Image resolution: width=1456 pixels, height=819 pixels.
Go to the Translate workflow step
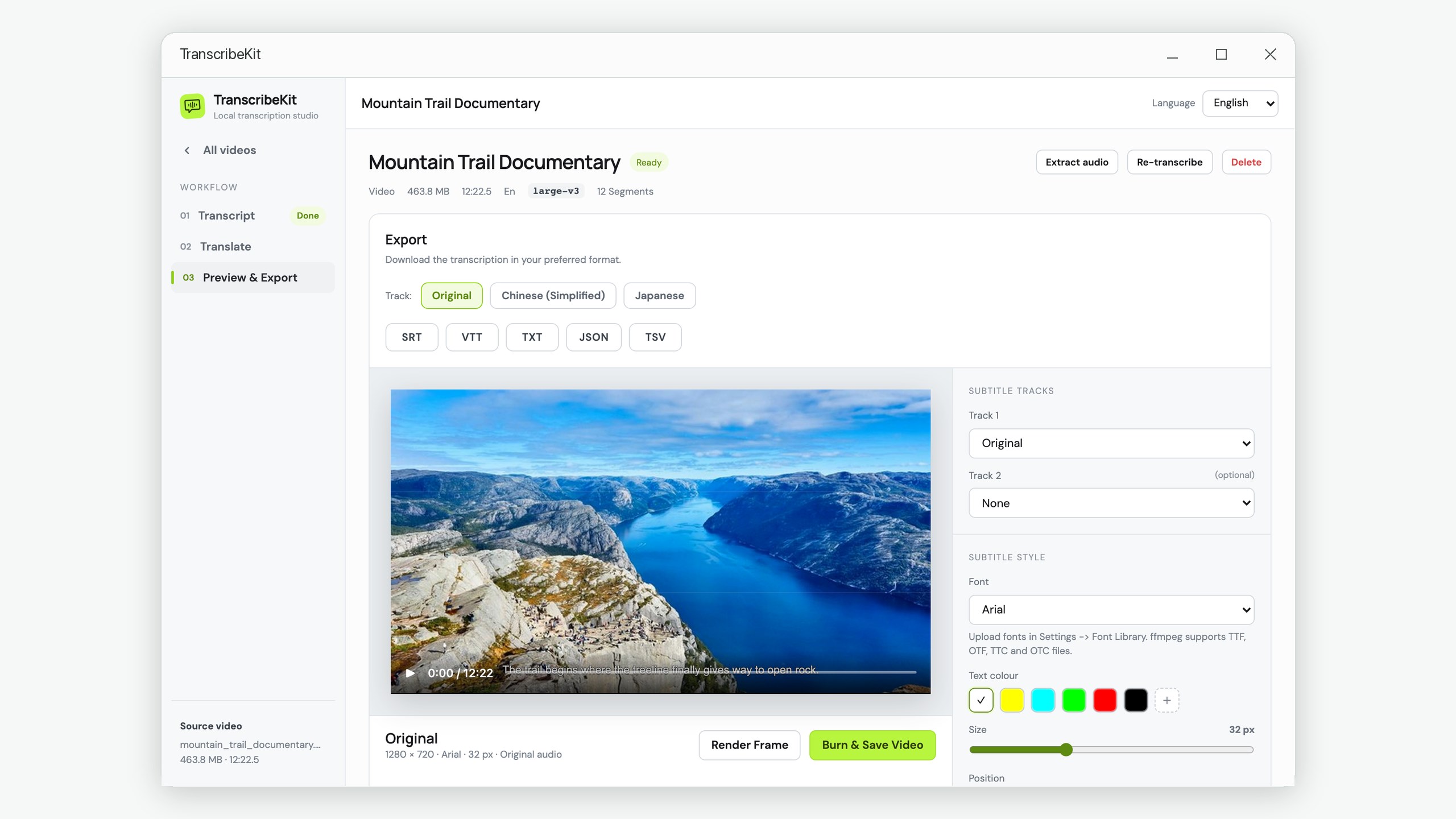tap(253, 247)
